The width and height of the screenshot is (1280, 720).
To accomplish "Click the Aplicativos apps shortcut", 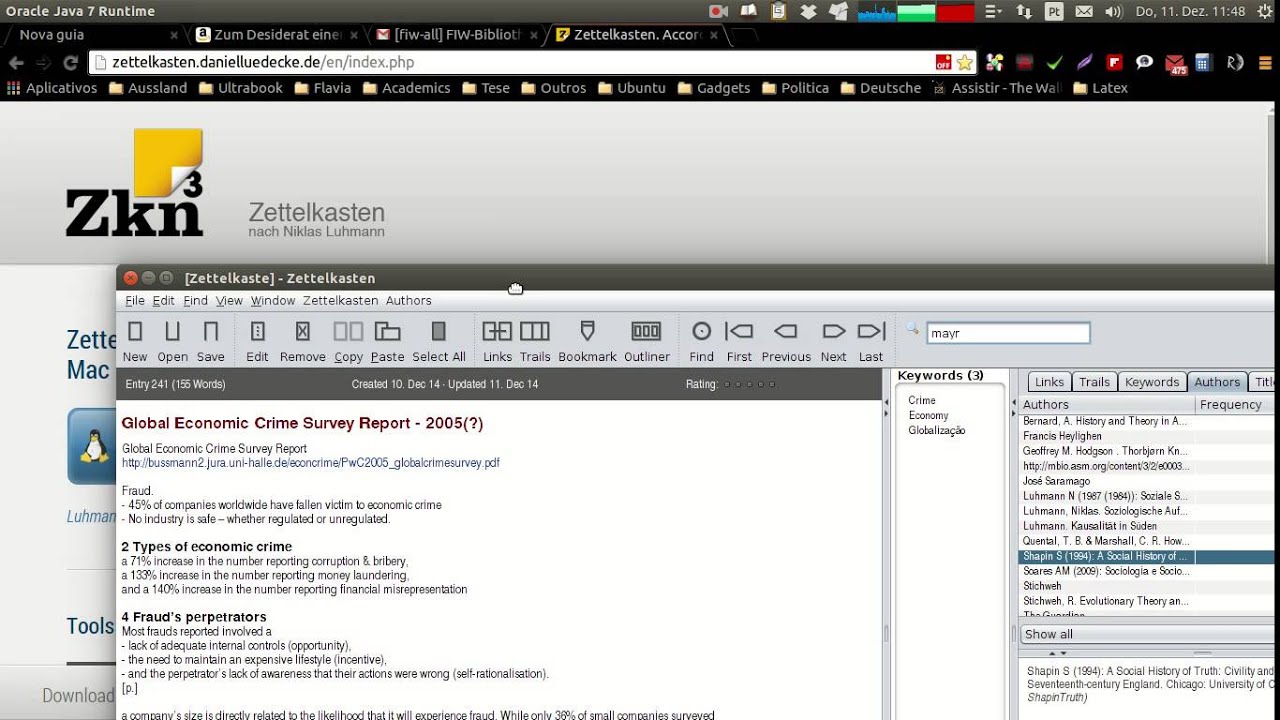I will coord(52,88).
